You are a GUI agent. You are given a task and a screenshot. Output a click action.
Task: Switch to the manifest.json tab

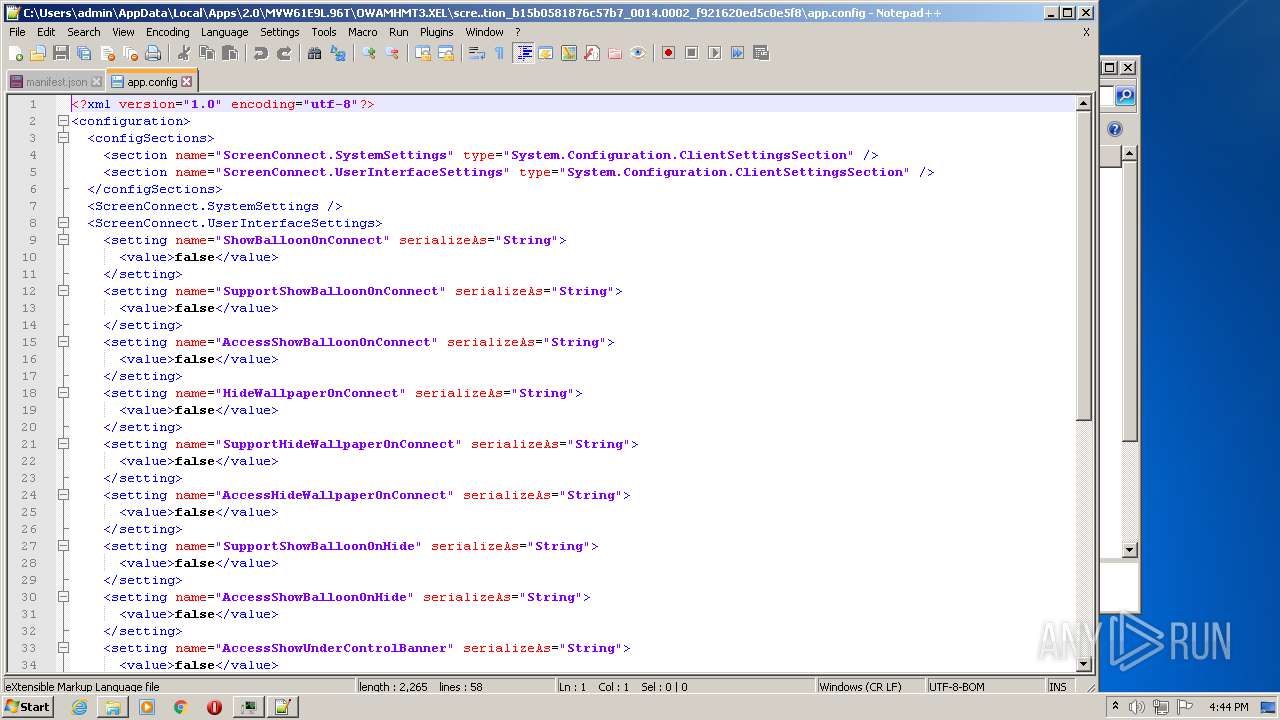pos(56,82)
